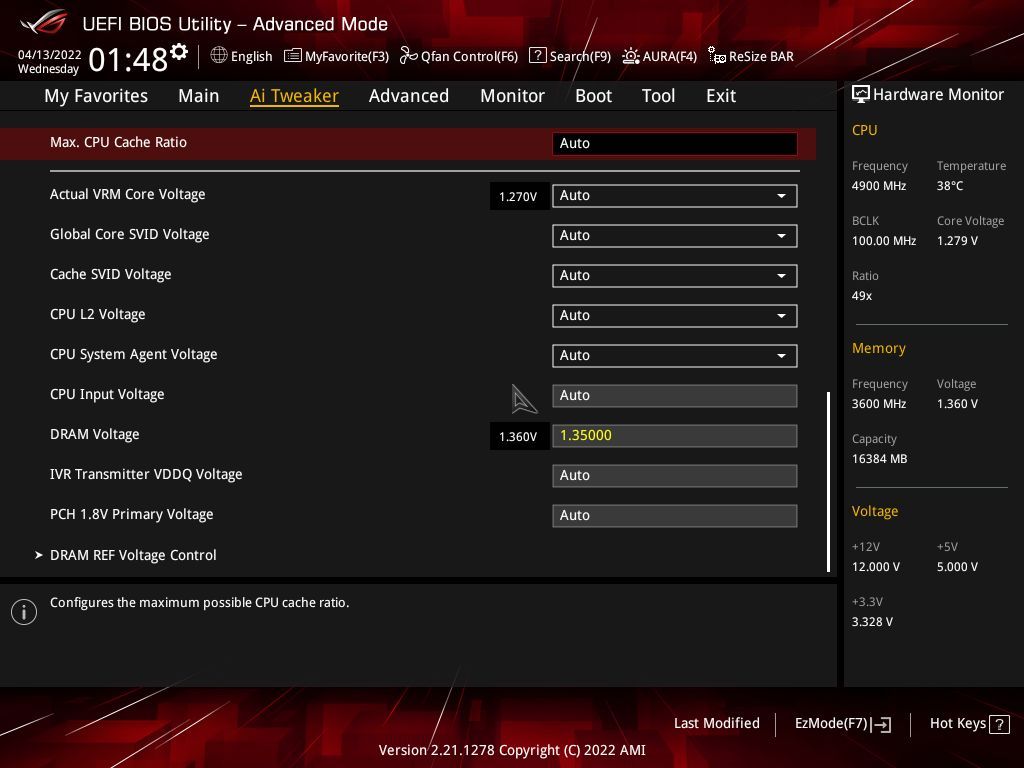This screenshot has width=1024, height=768.
Task: Open CPU System Agent Voltage dropdown
Action: pos(675,356)
